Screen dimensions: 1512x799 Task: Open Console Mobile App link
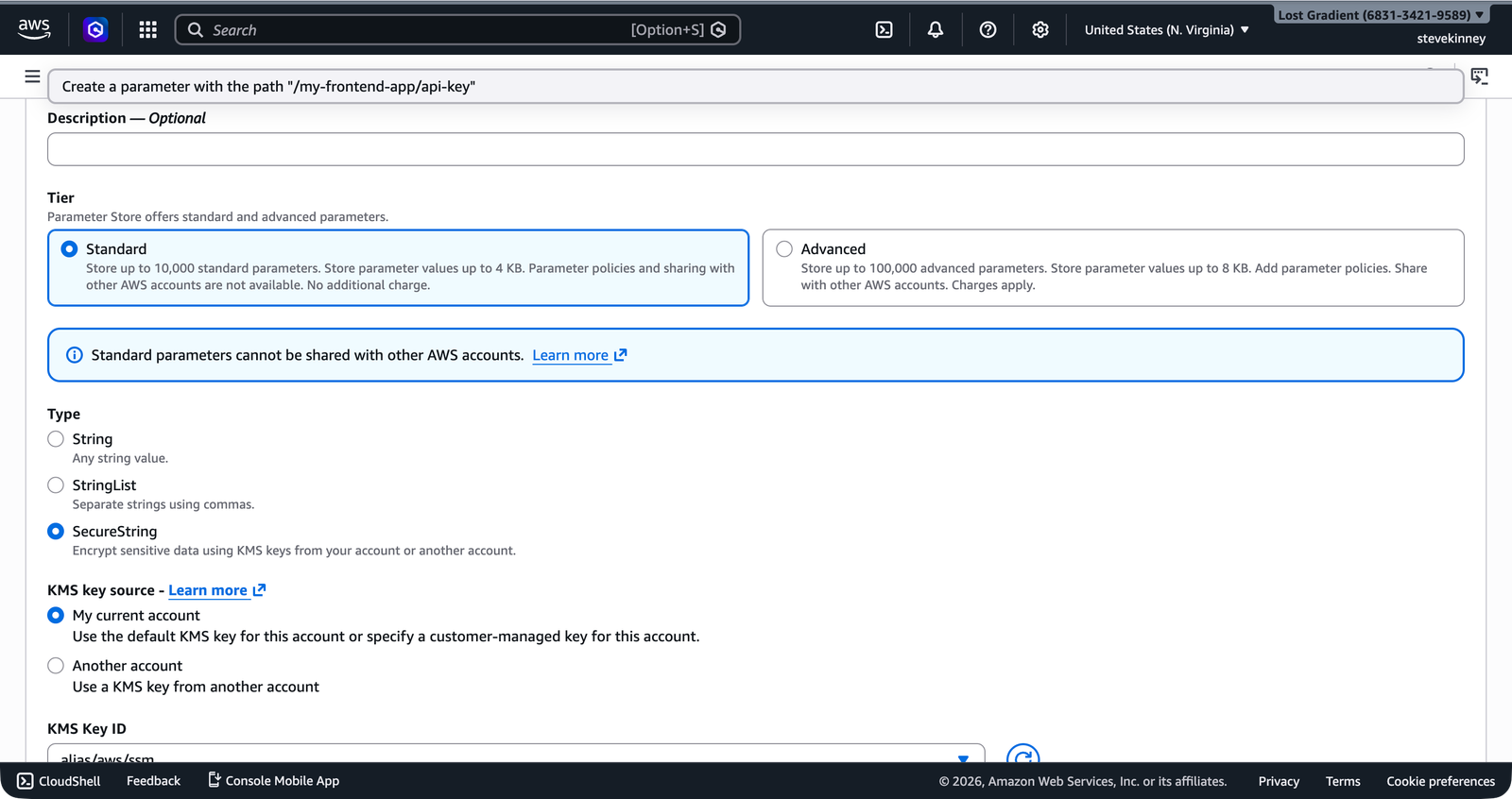(273, 781)
